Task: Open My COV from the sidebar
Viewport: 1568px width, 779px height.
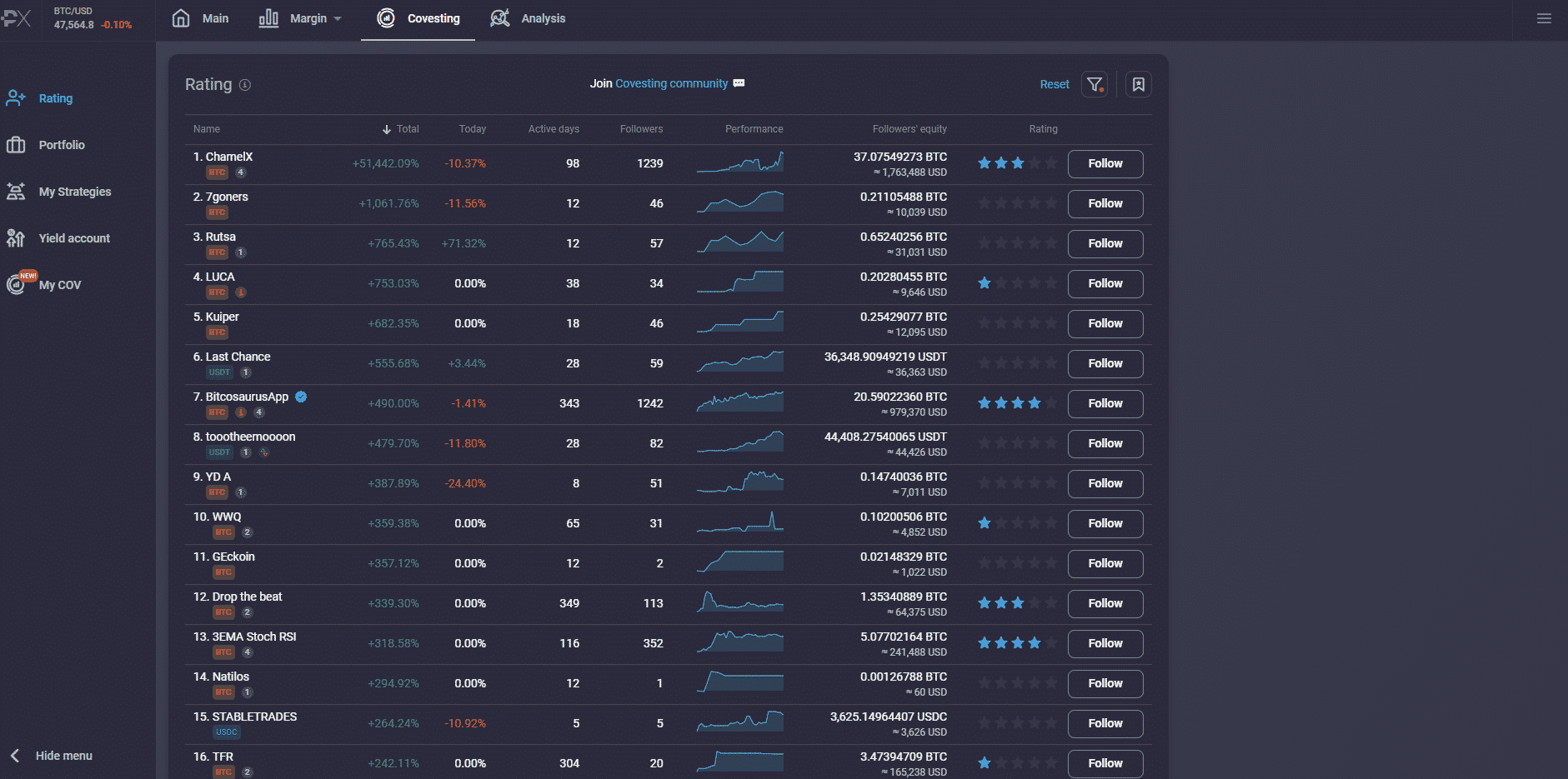Action: click(59, 285)
